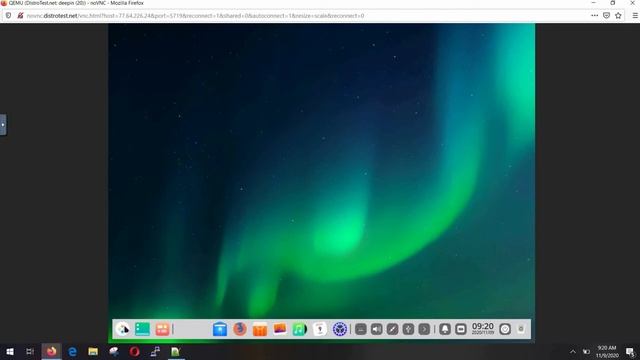640x360 pixels.
Task: Open the Windows Action Center notifications icon
Action: [x=630, y=351]
